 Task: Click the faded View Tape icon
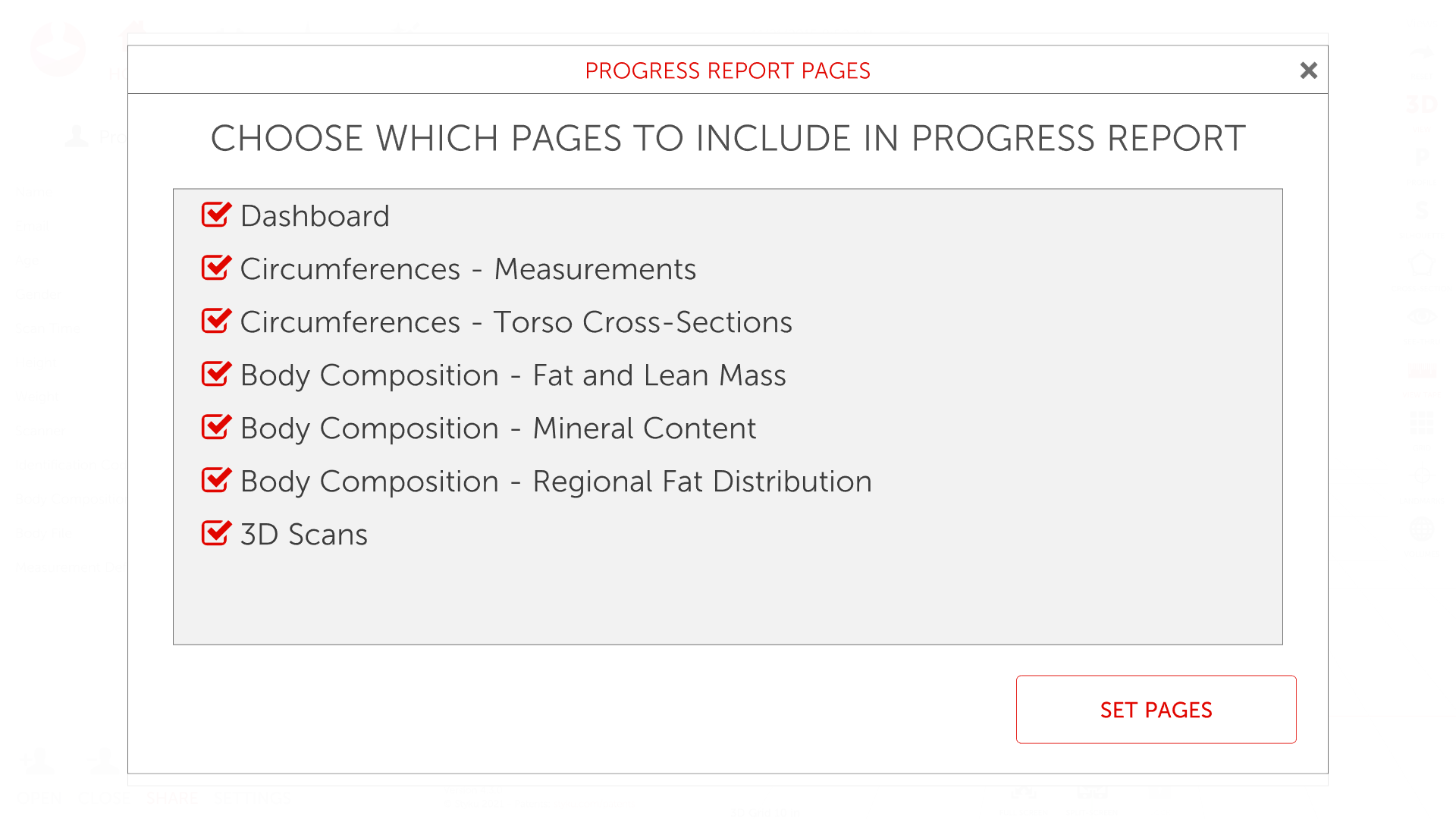[x=1421, y=370]
